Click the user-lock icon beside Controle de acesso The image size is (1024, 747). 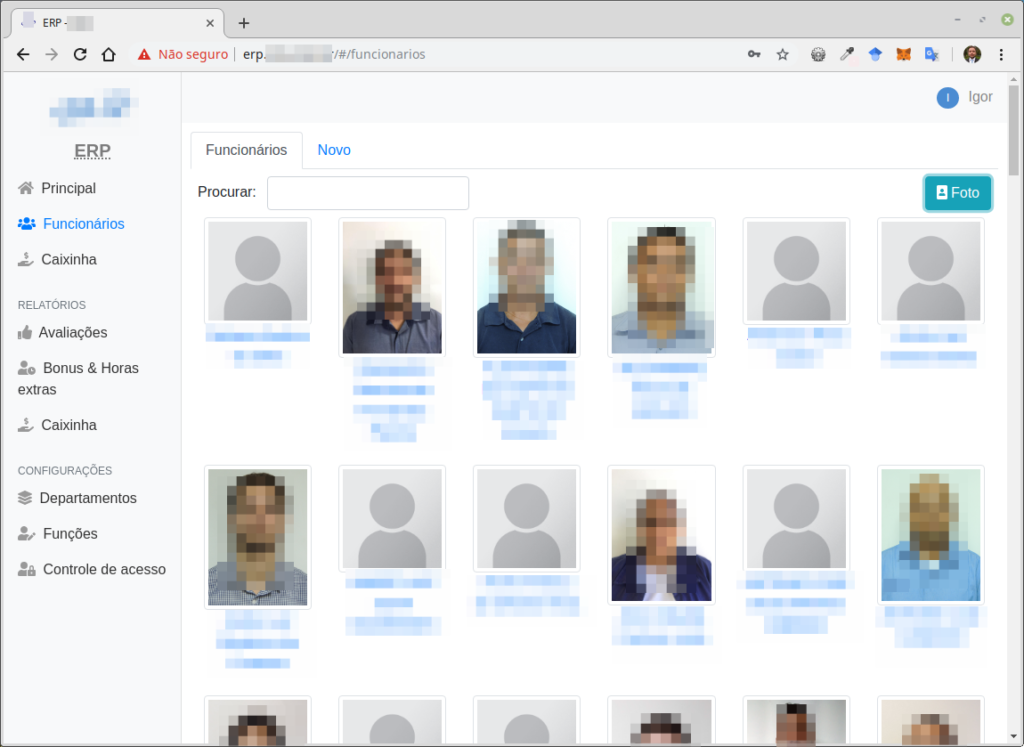(27, 569)
